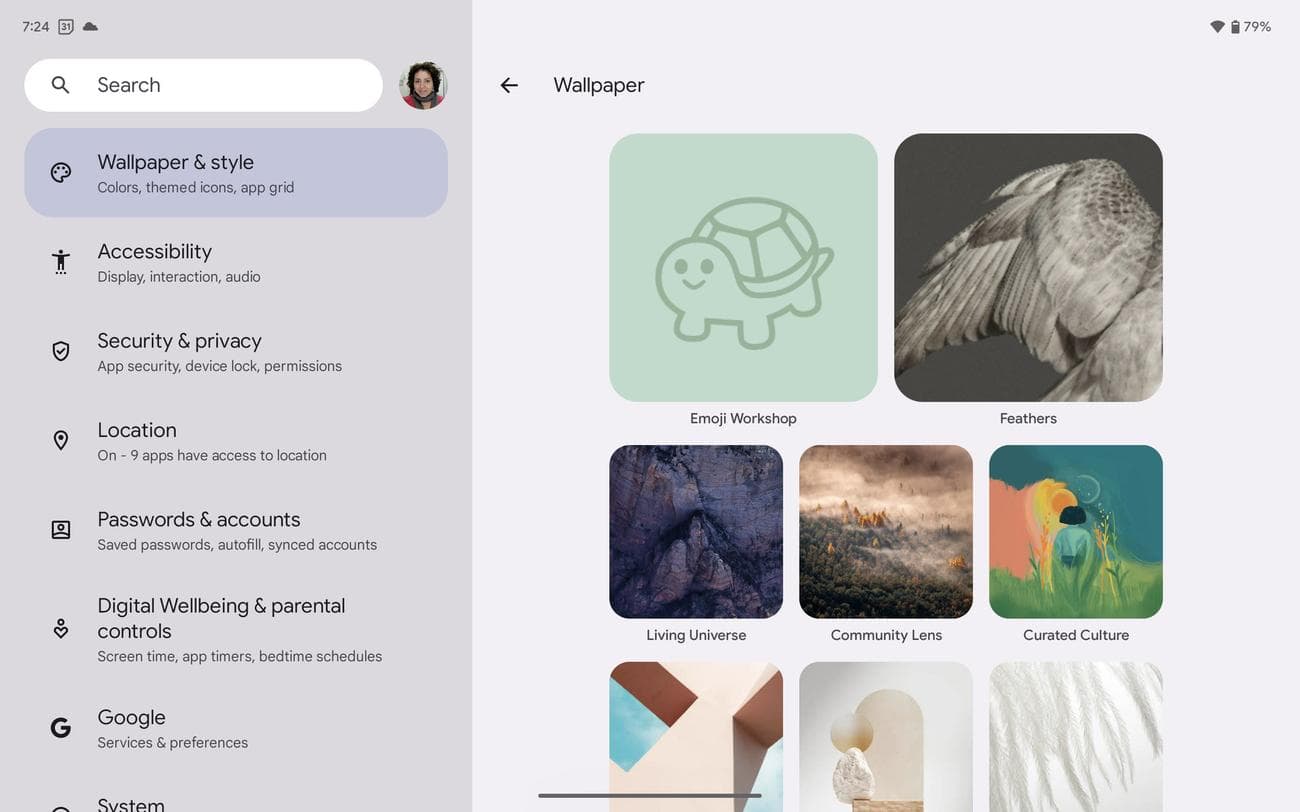Open the white feather texture thumbnail

coord(1076,736)
